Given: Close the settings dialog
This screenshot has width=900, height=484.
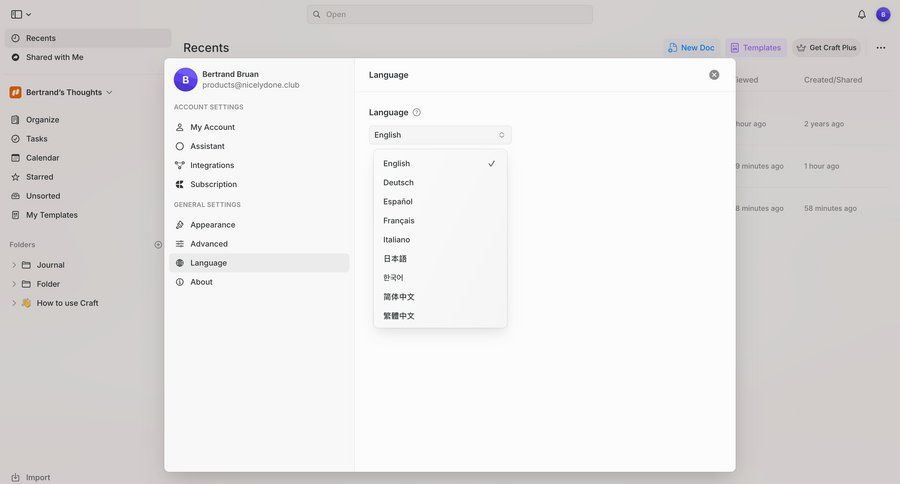Looking at the screenshot, I should pyautogui.click(x=714, y=75).
